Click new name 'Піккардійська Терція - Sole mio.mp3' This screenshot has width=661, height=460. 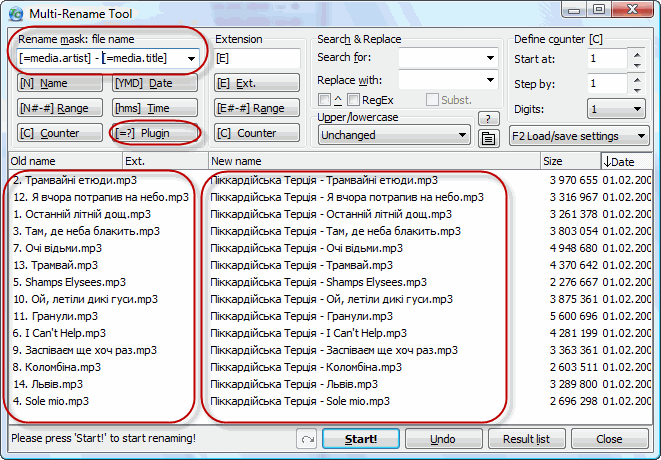coord(300,401)
